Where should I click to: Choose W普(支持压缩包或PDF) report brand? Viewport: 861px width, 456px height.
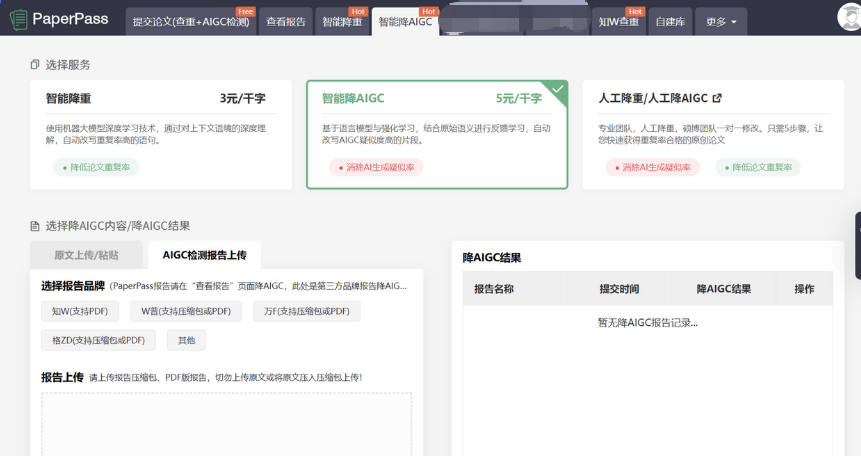coord(186,311)
